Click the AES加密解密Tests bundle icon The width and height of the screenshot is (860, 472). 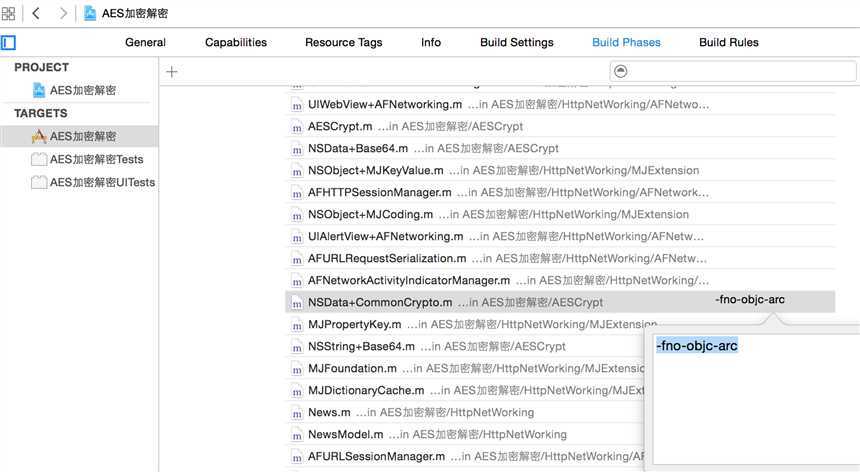pos(38,159)
